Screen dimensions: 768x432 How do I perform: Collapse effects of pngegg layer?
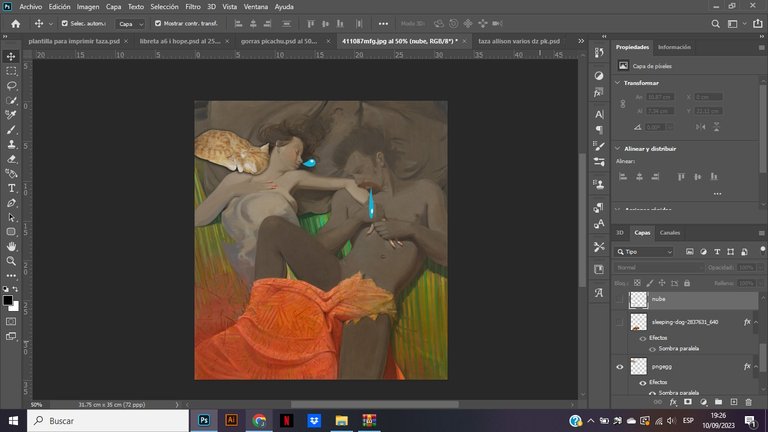[756, 366]
